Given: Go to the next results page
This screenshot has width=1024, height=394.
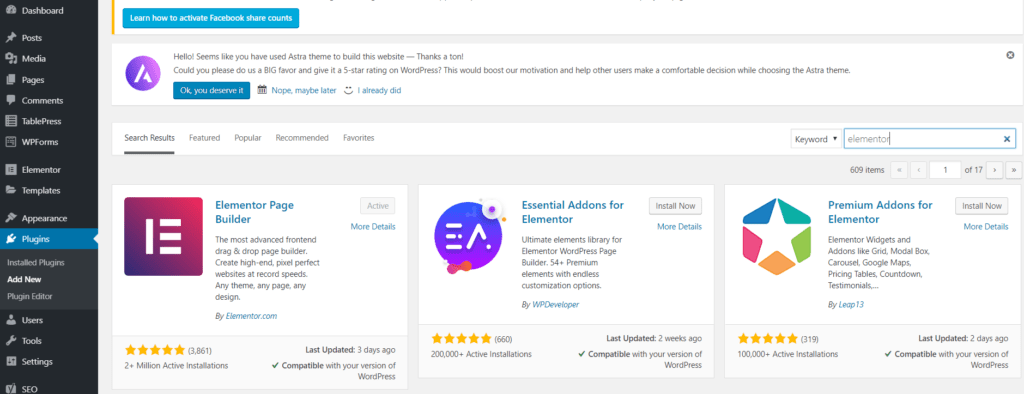Looking at the screenshot, I should (x=995, y=170).
